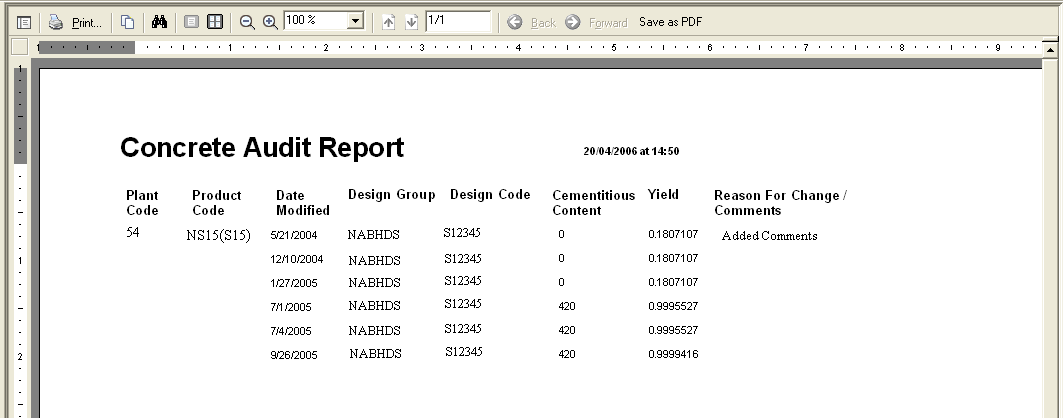
Task: Open Find with binoculars icon
Action: tap(159, 21)
